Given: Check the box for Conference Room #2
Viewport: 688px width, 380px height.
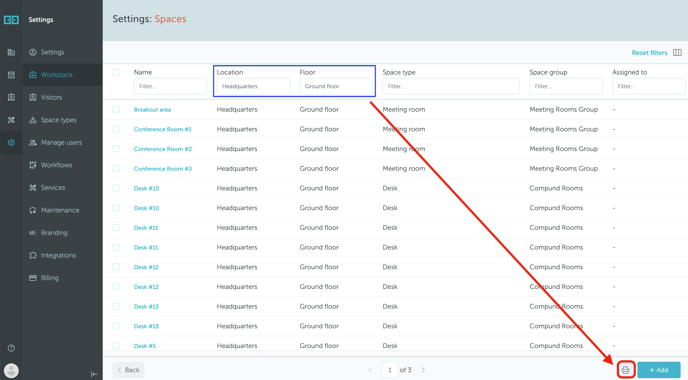Looking at the screenshot, I should pyautogui.click(x=116, y=149).
